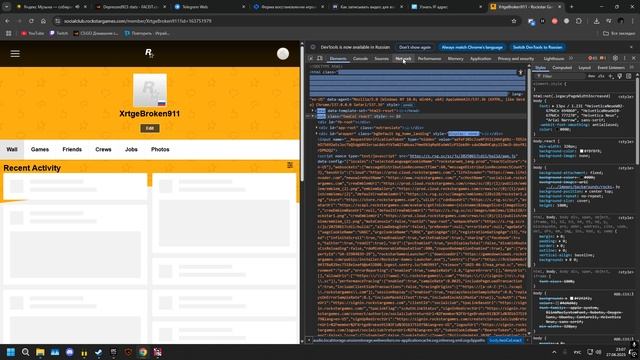Click the white background-color swatch in Styles
This screenshot has height=360, width=640.
click(582, 151)
